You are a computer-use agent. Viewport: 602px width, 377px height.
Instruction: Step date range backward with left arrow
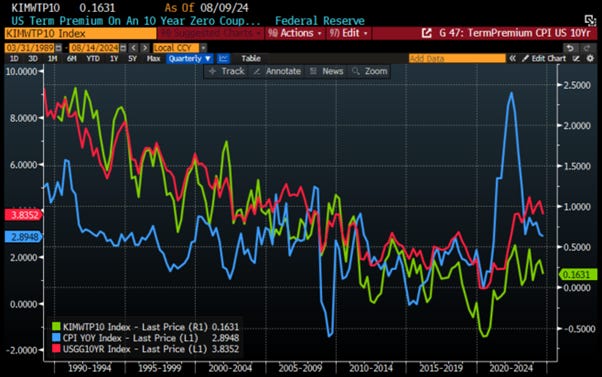(133, 48)
